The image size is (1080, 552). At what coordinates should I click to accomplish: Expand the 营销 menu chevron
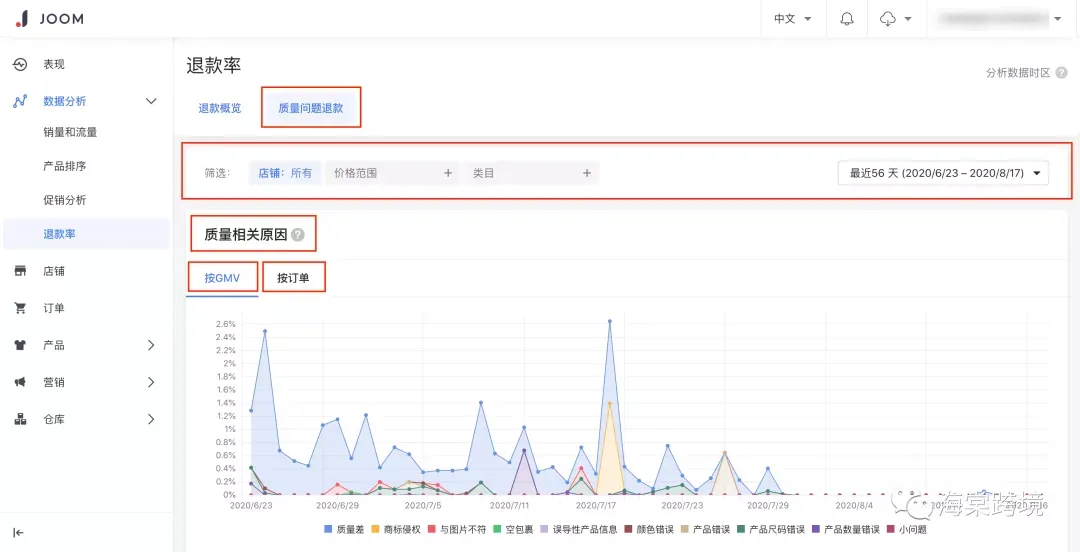pyautogui.click(x=152, y=382)
